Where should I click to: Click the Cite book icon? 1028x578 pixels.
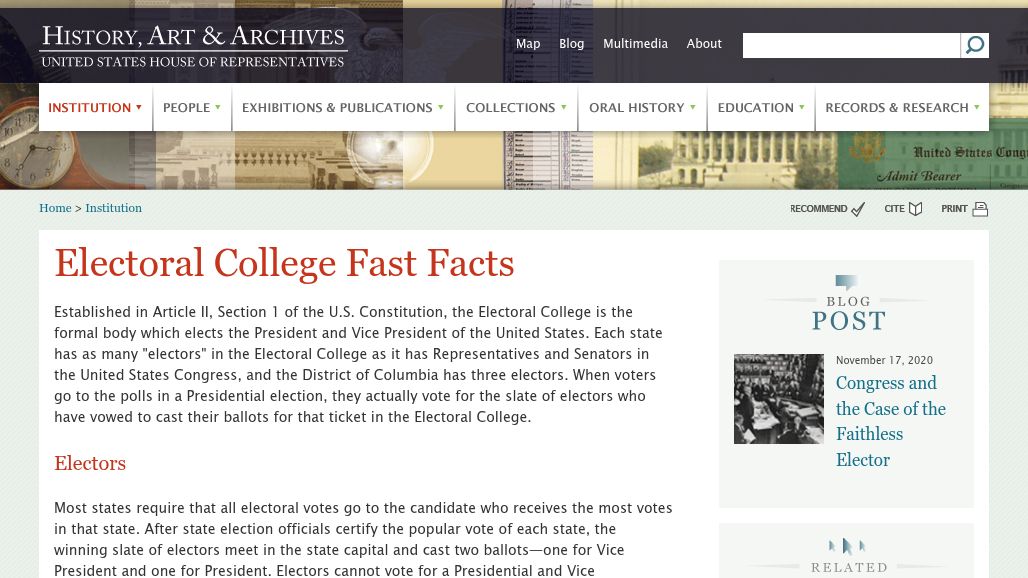916,209
